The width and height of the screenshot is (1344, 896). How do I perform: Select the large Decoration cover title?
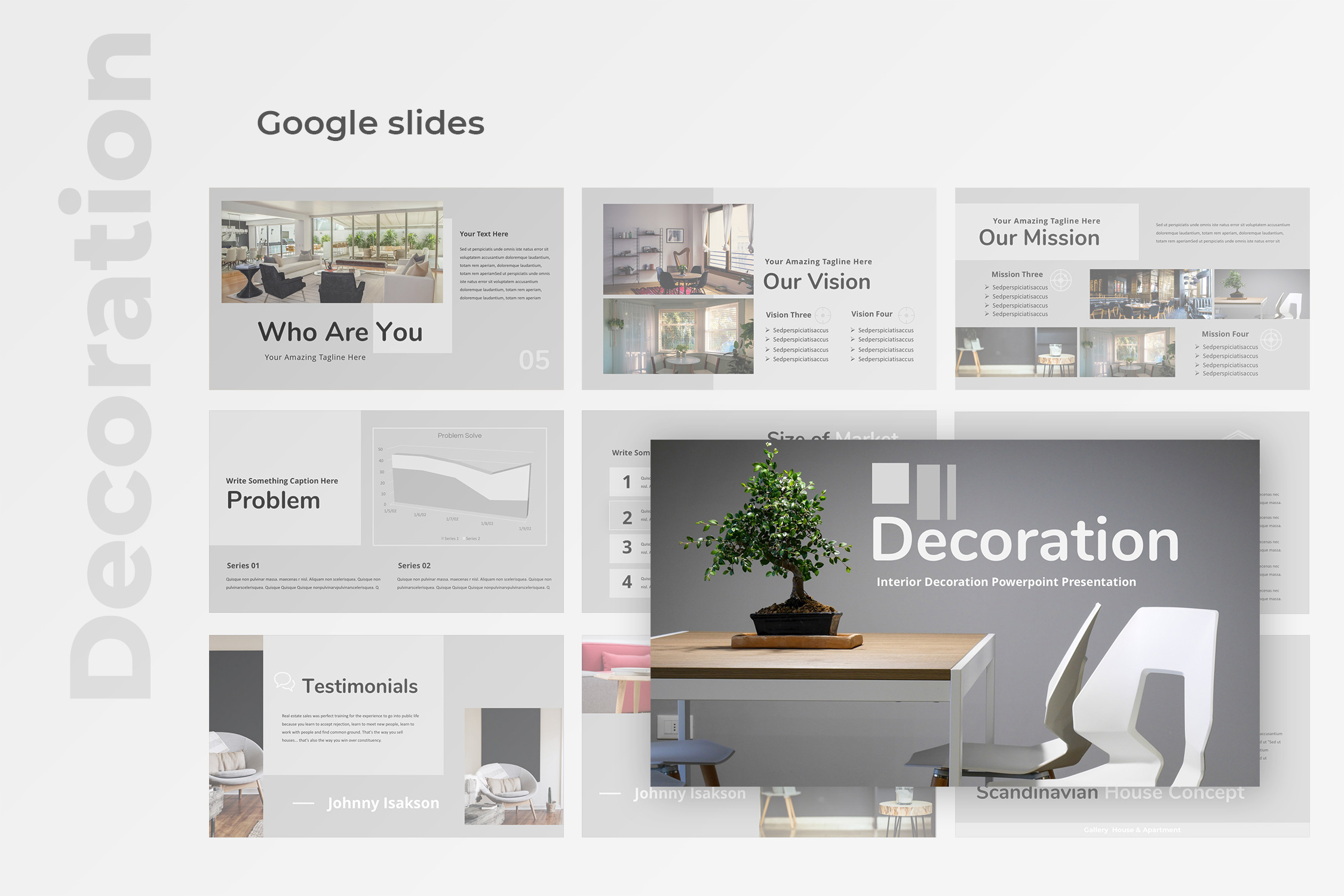(x=1024, y=541)
